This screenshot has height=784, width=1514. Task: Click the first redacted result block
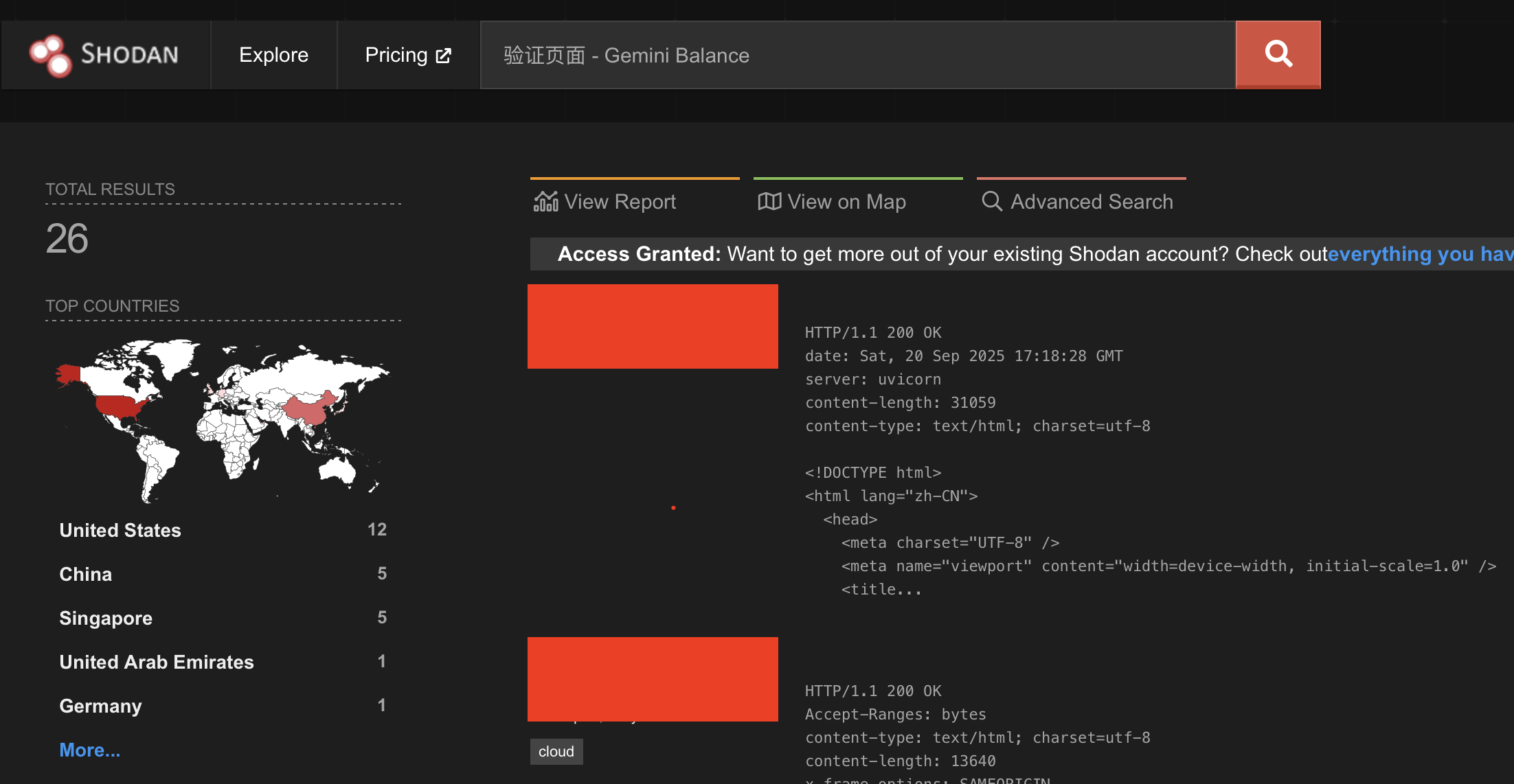click(653, 326)
